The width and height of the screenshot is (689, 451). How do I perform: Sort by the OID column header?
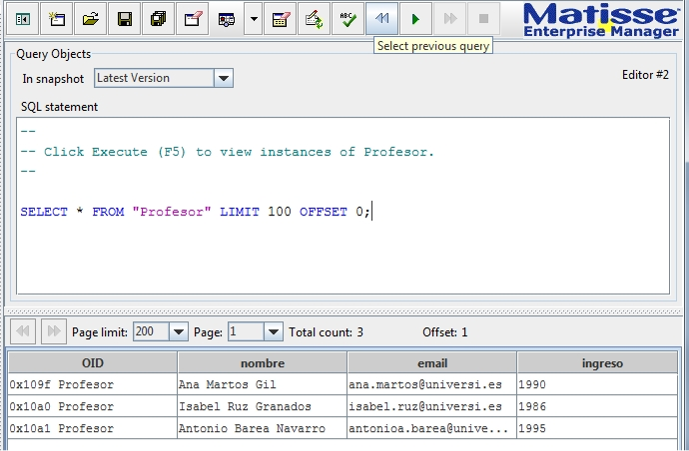(93, 363)
